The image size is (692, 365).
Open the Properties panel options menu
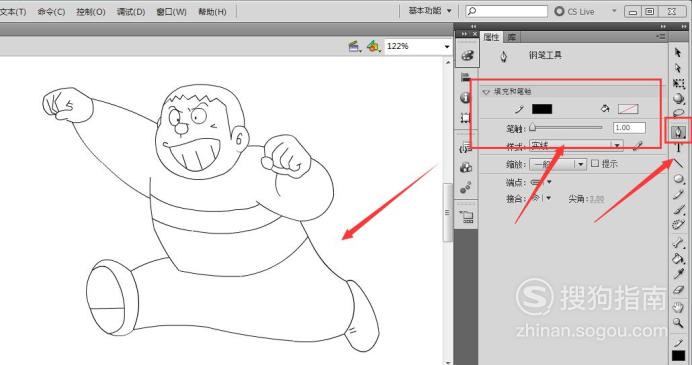[661, 37]
